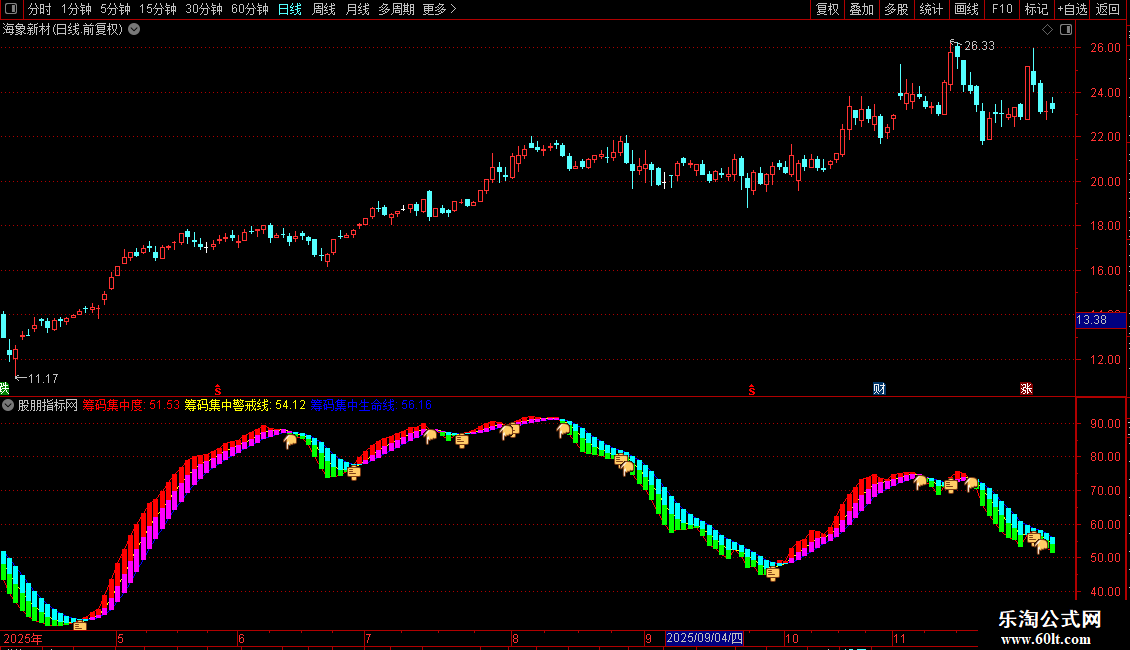Click month 10 on the time axis
This screenshot has width=1130, height=650.
point(792,638)
